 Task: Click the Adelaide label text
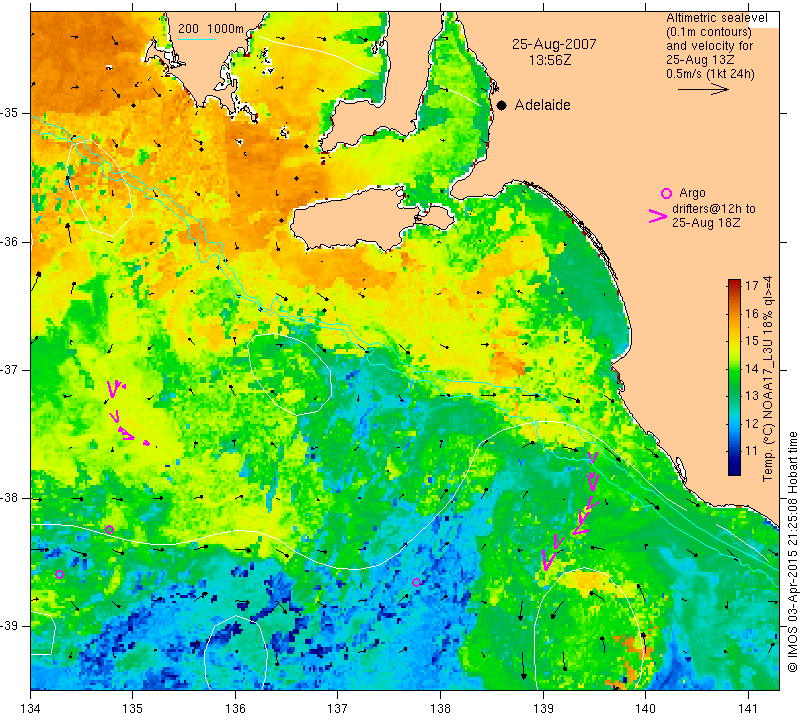tap(542, 105)
